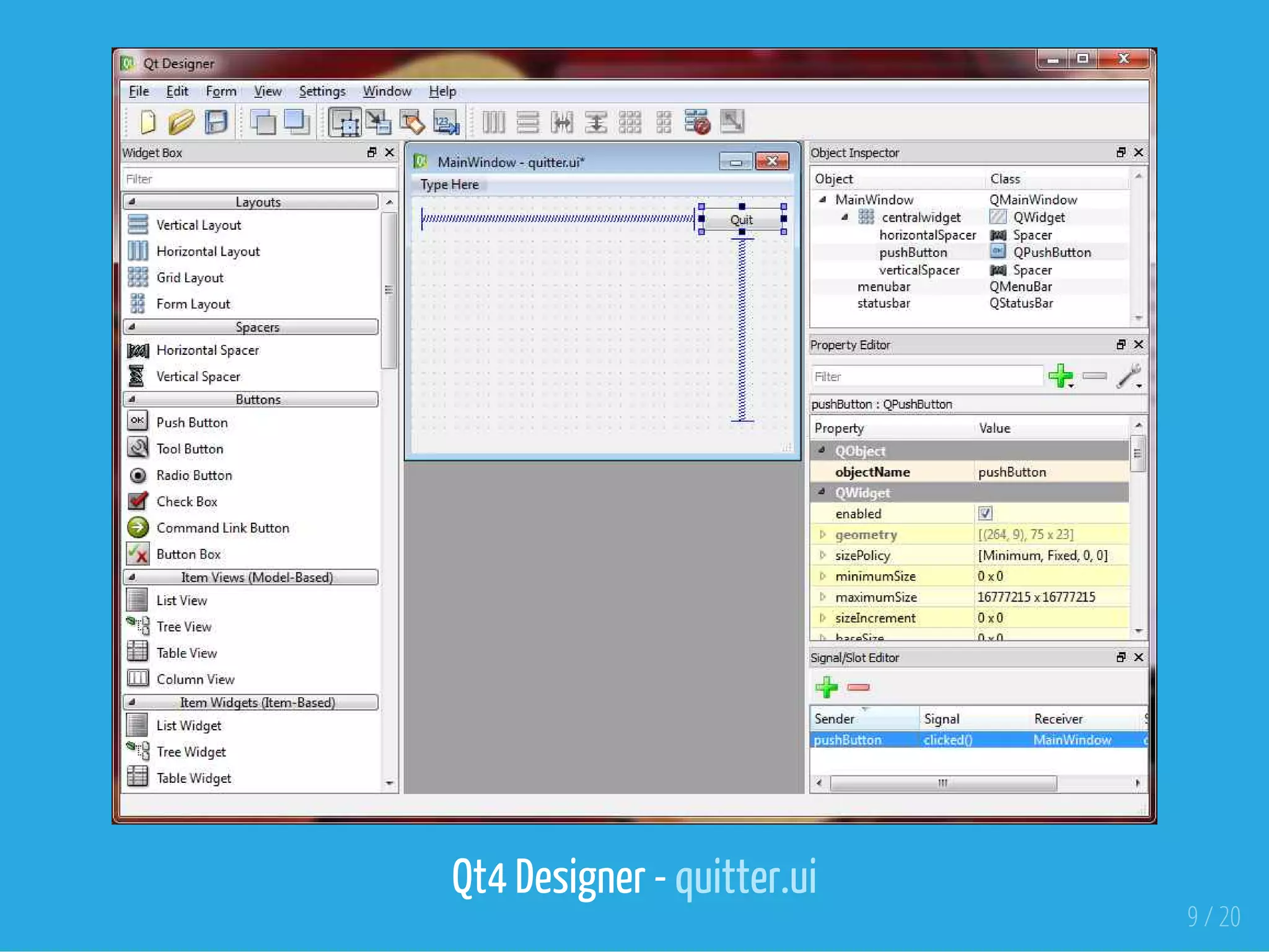Click the Widget Box vertical scrollbar thumb

pos(389,290)
